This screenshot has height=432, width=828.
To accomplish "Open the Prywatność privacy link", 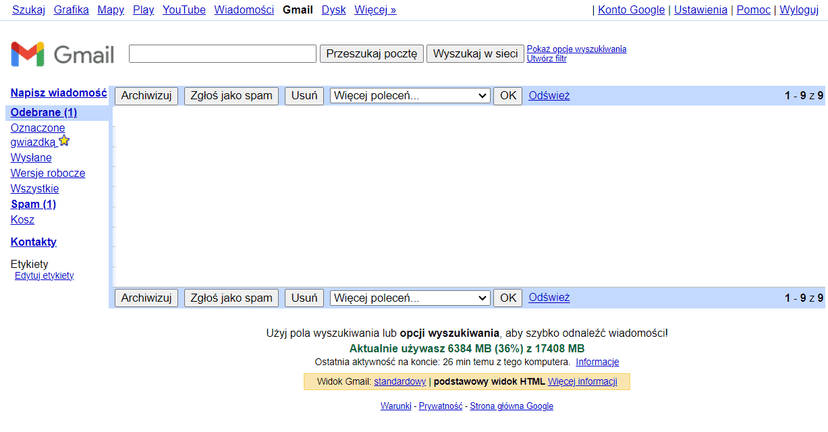I will coord(440,406).
